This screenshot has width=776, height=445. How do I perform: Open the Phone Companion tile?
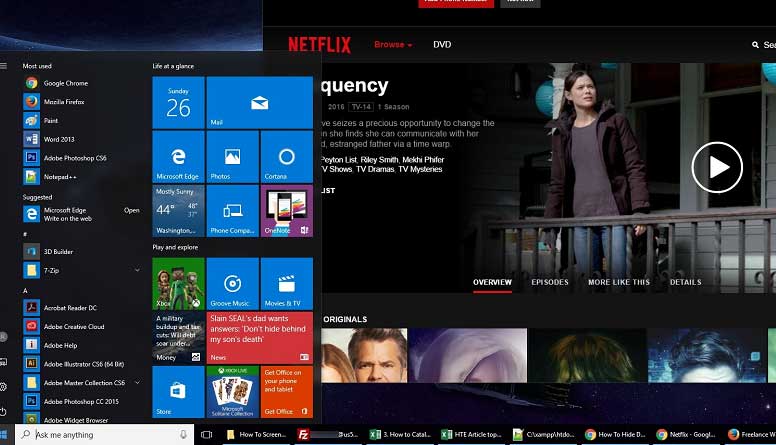click(x=233, y=211)
